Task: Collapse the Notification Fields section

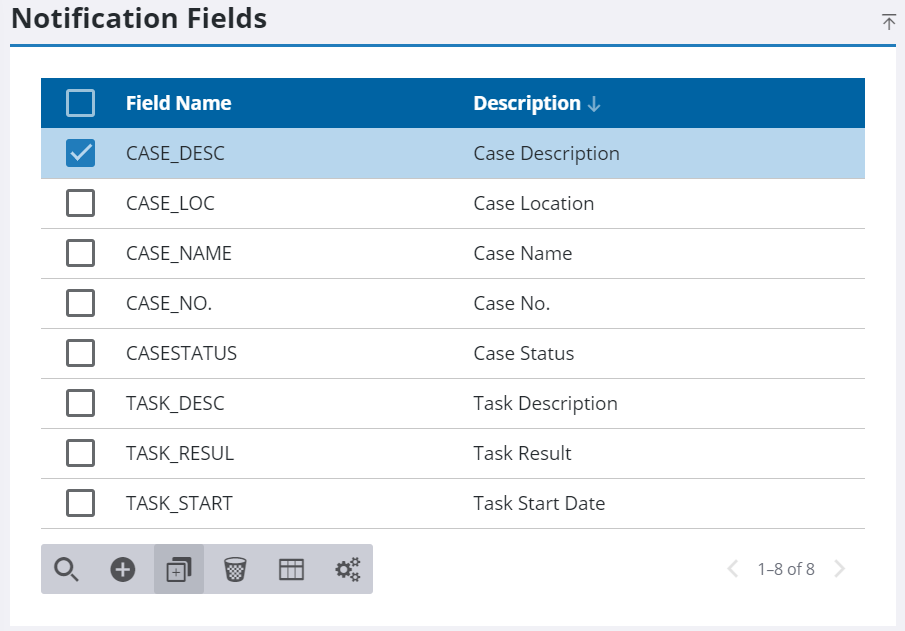Action: (888, 22)
